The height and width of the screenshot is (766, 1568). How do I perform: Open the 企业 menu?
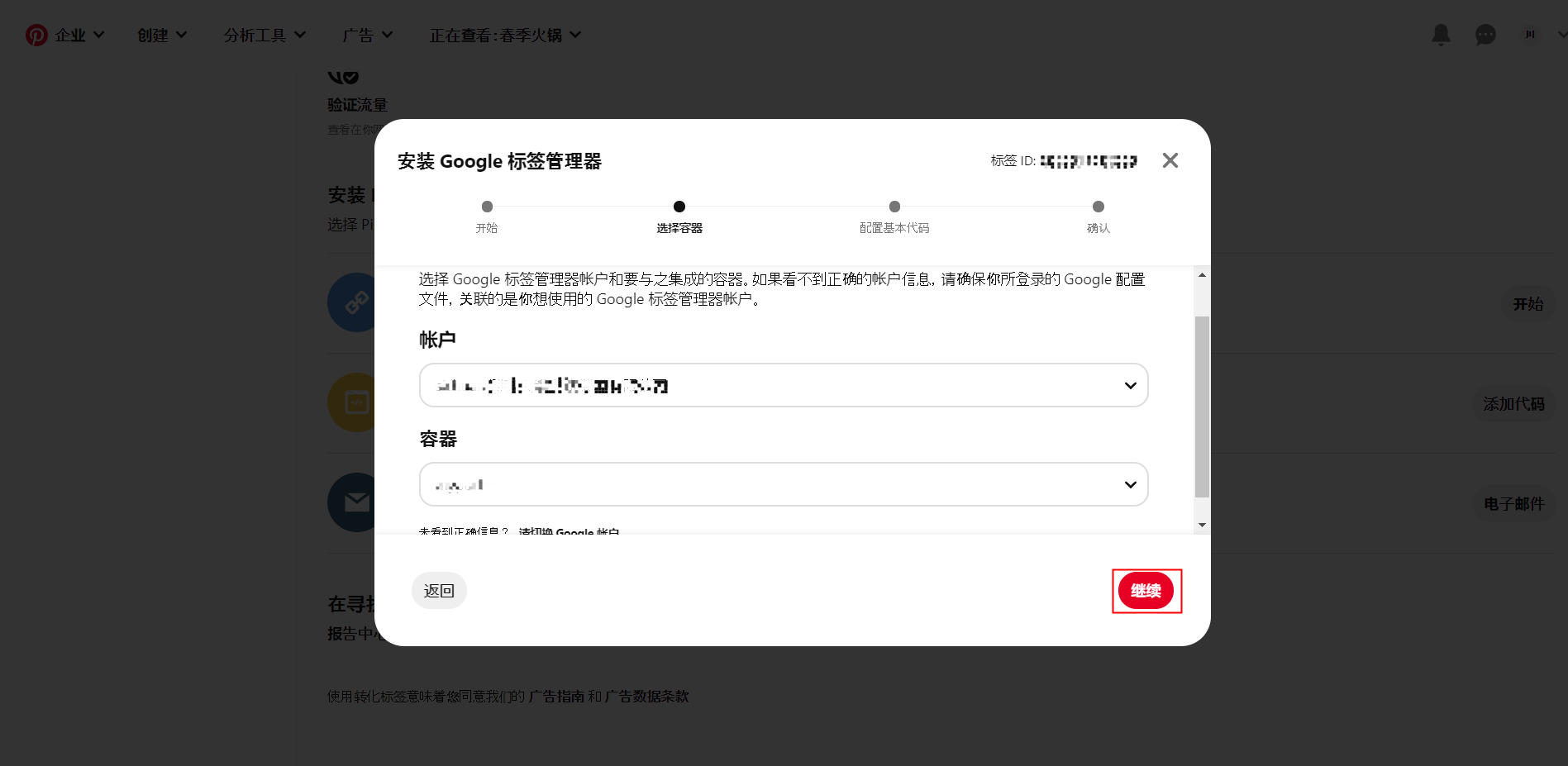tap(79, 35)
